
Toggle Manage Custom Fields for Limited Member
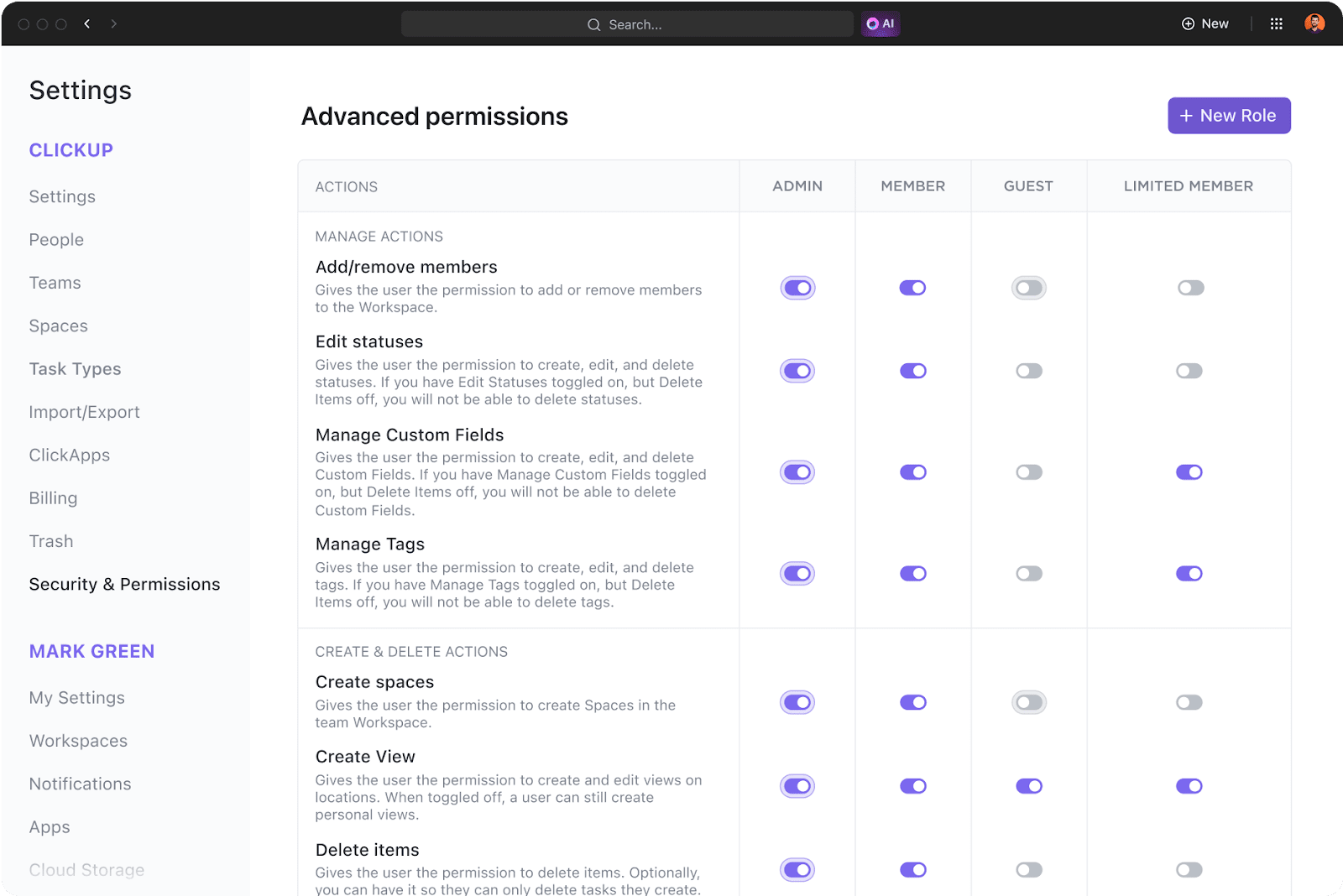coord(1189,472)
